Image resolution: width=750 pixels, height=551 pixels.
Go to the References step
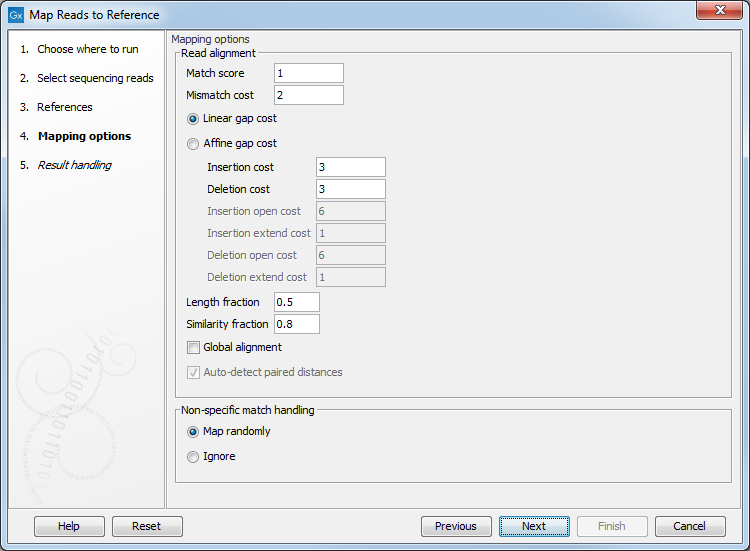point(64,107)
